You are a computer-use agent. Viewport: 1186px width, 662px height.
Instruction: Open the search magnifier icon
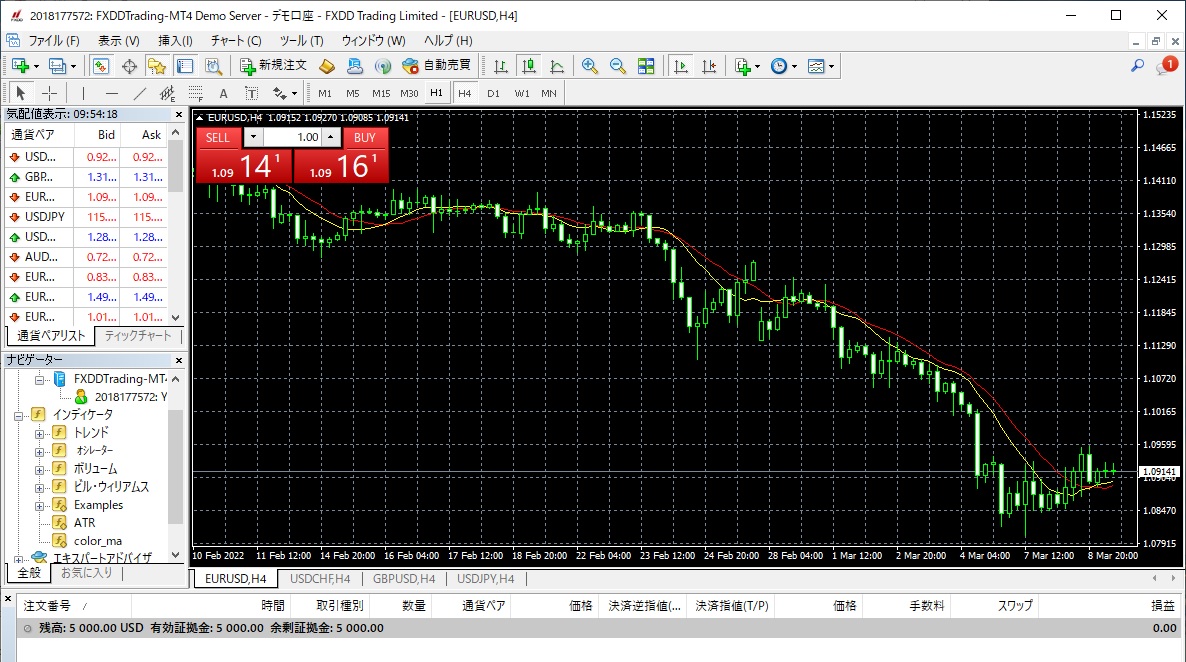(x=1137, y=66)
